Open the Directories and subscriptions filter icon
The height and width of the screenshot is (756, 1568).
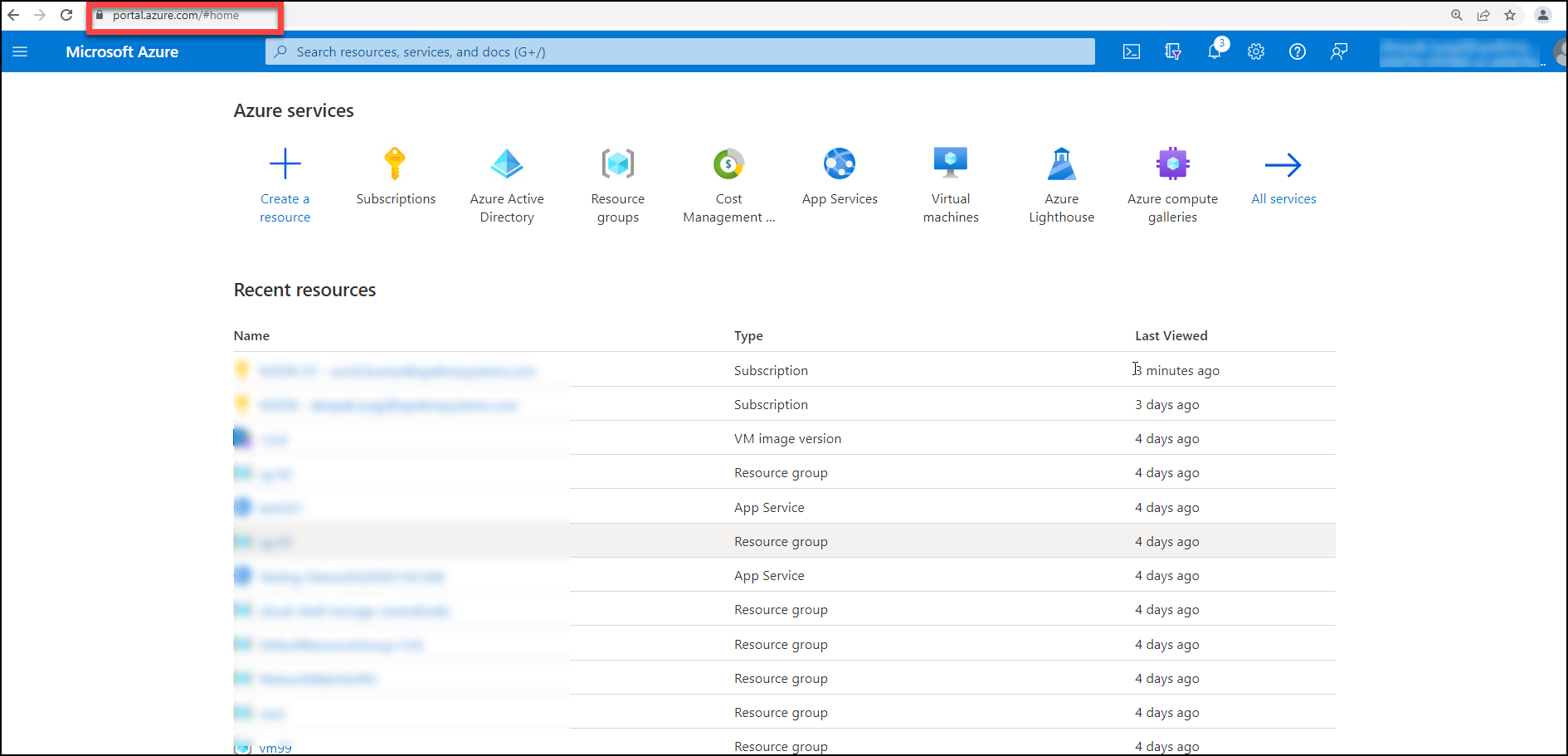[x=1173, y=51]
